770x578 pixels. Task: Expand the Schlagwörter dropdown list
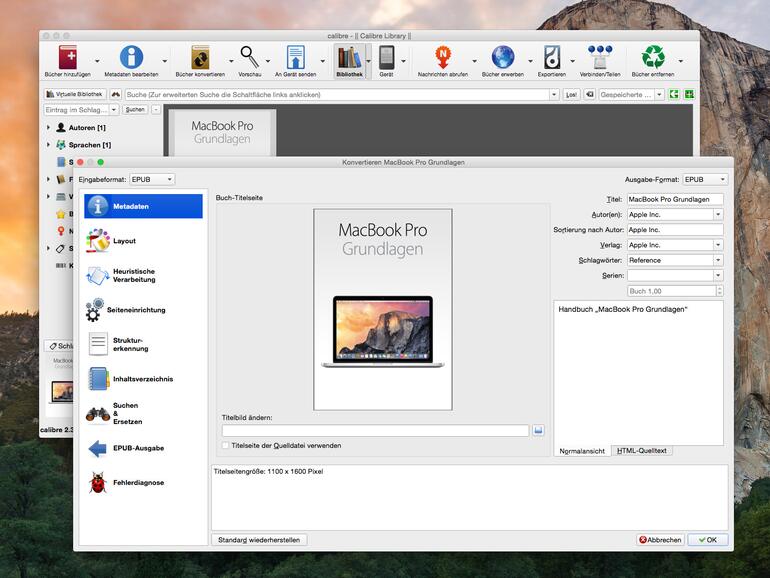coord(717,260)
